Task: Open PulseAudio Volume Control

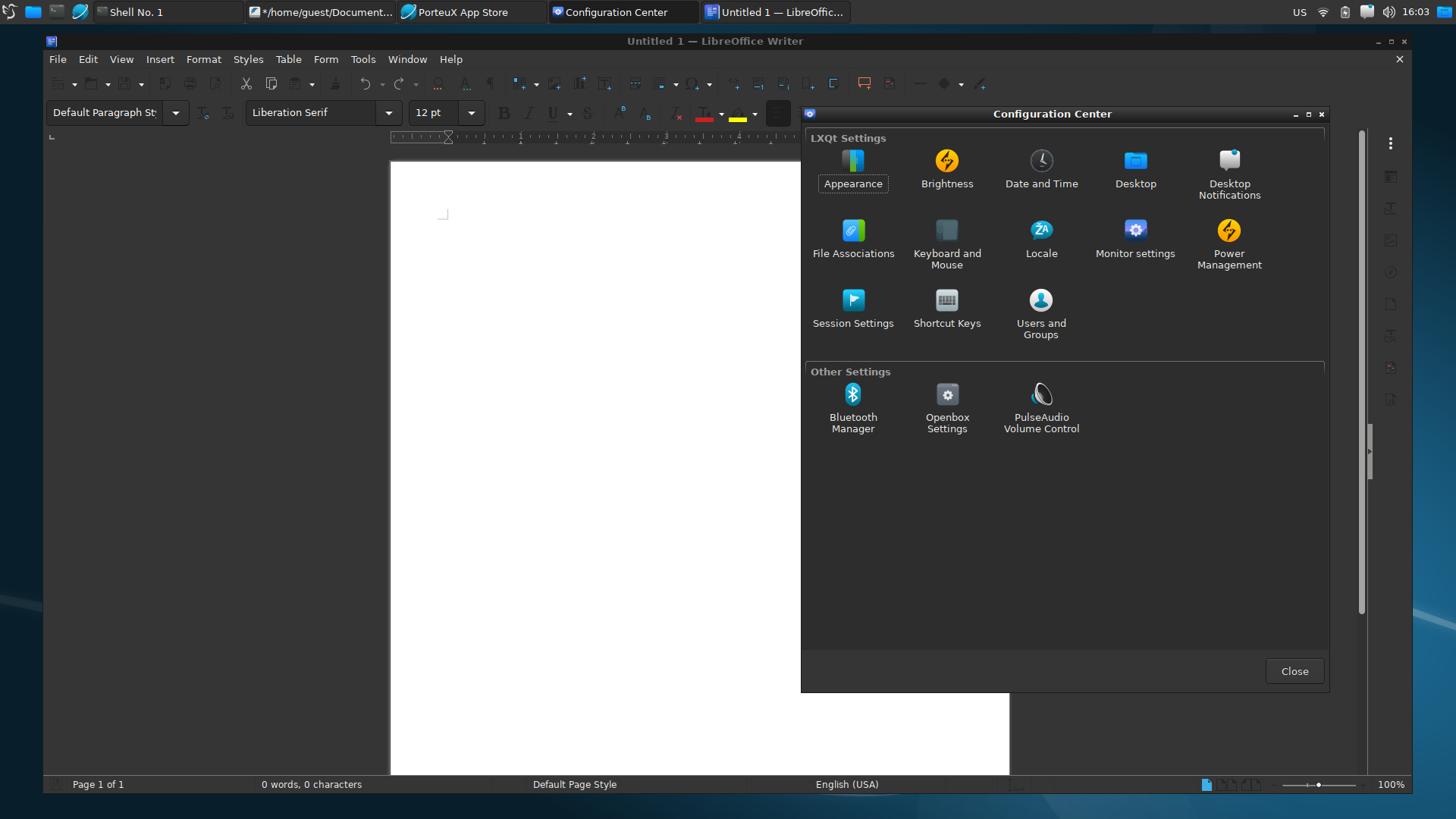Action: pos(1041,409)
